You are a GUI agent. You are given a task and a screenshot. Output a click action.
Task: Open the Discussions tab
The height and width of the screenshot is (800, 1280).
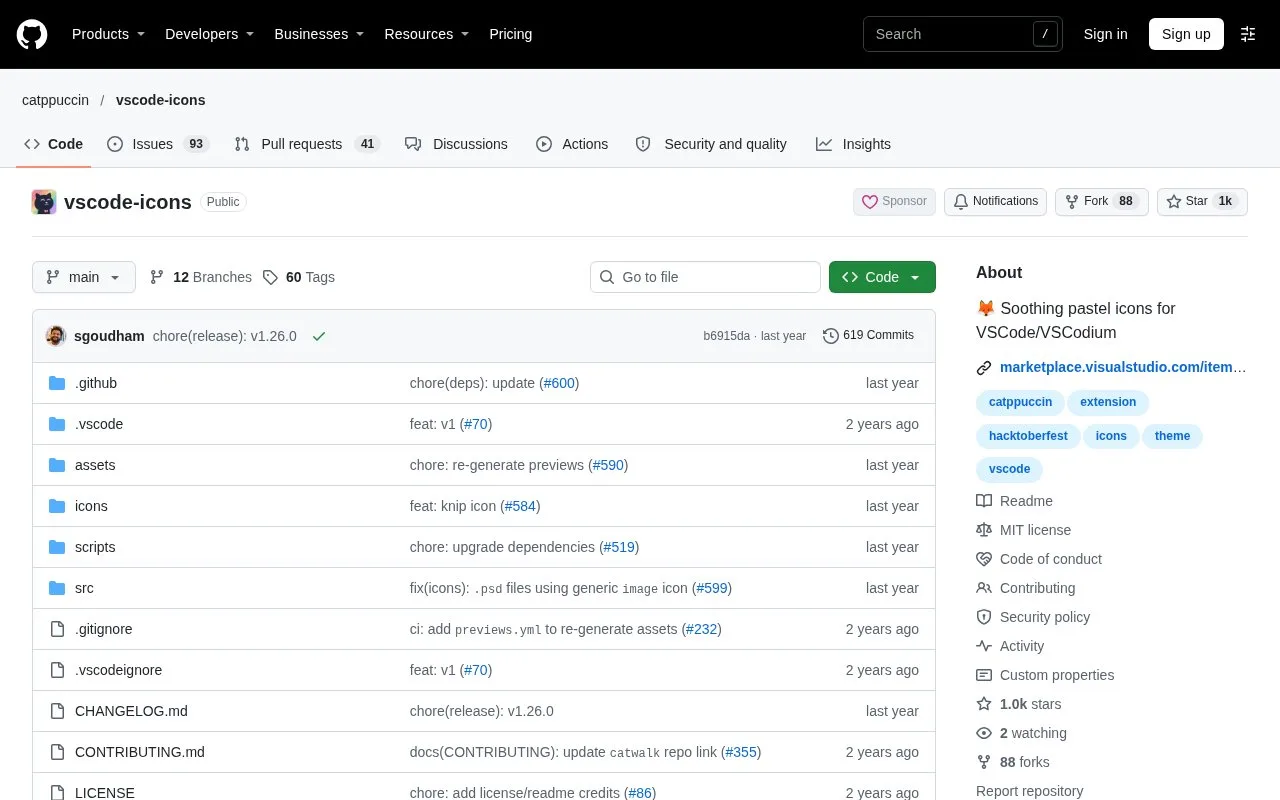[x=457, y=144]
